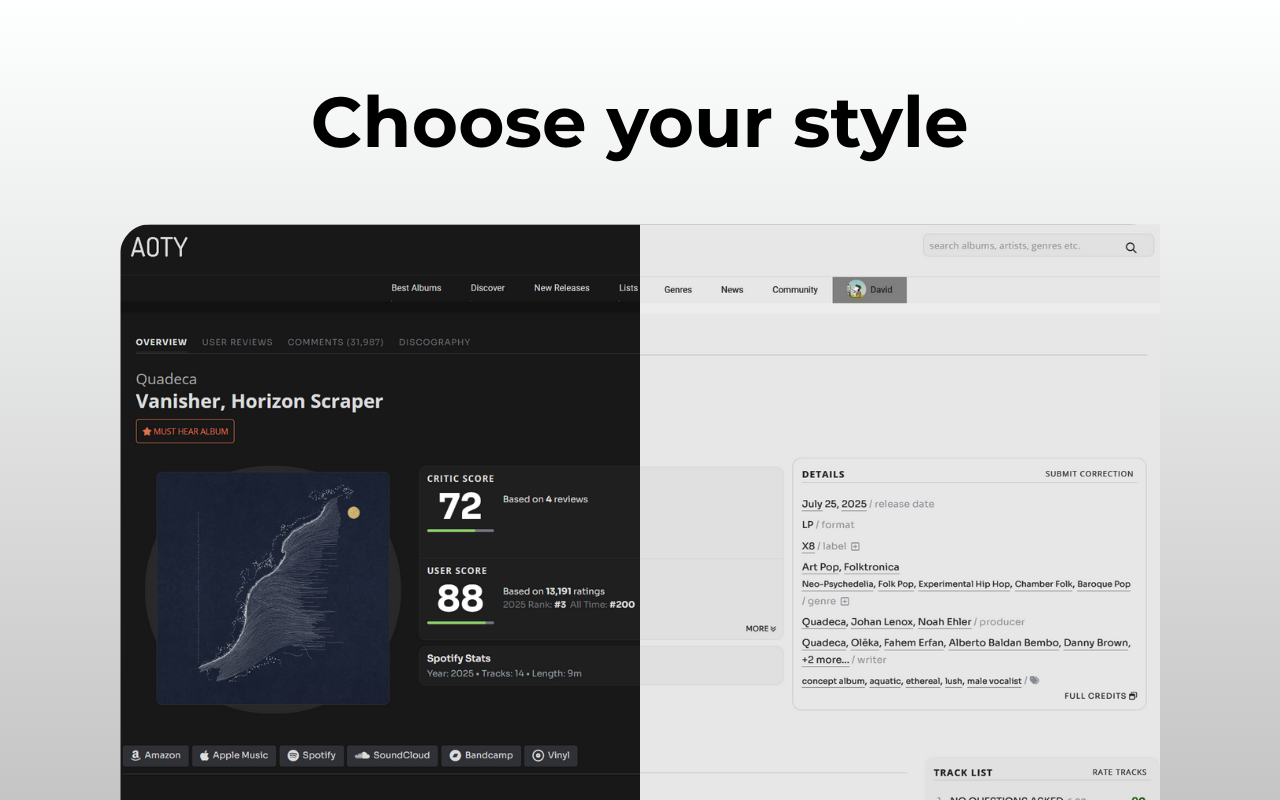Click the critic score number 72
Viewport: 1280px width, 800px height.
click(460, 506)
